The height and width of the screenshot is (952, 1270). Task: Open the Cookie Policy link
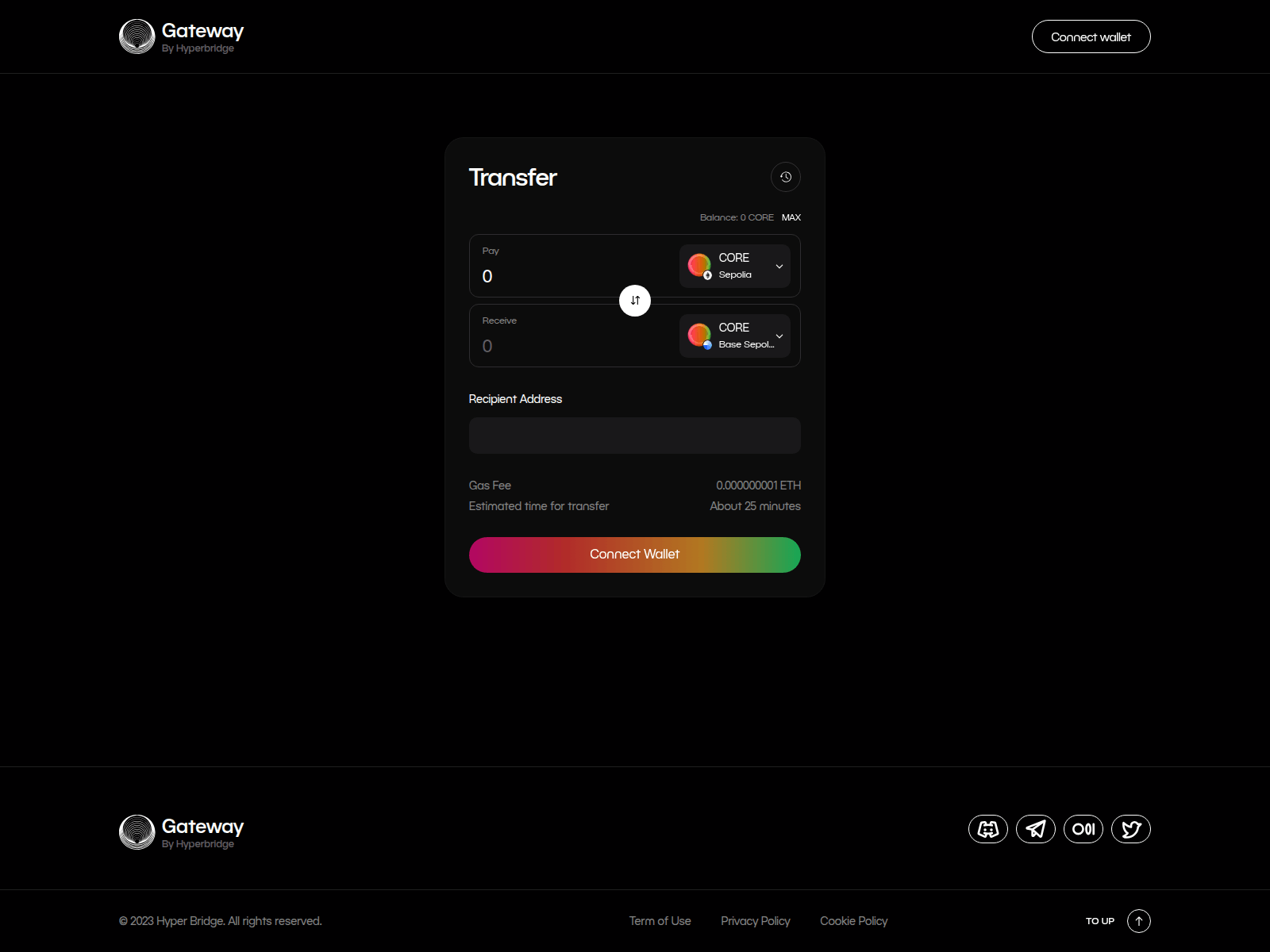[x=854, y=921]
